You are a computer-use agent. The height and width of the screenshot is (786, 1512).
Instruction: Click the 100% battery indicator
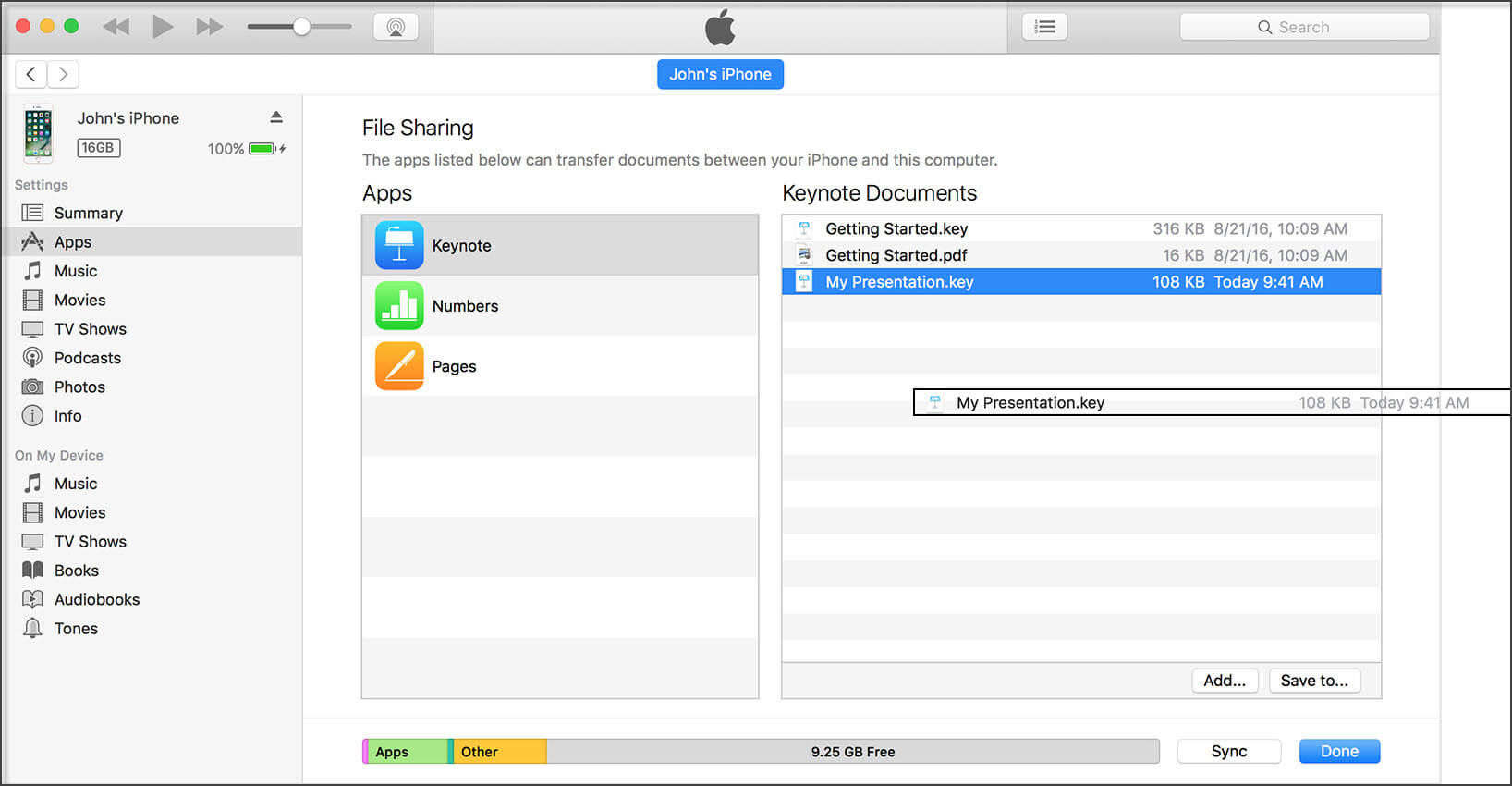[246, 148]
